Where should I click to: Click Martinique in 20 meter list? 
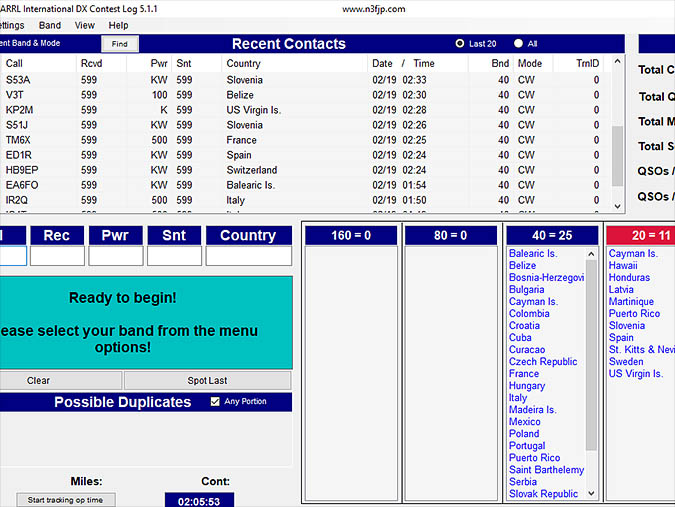631,302
